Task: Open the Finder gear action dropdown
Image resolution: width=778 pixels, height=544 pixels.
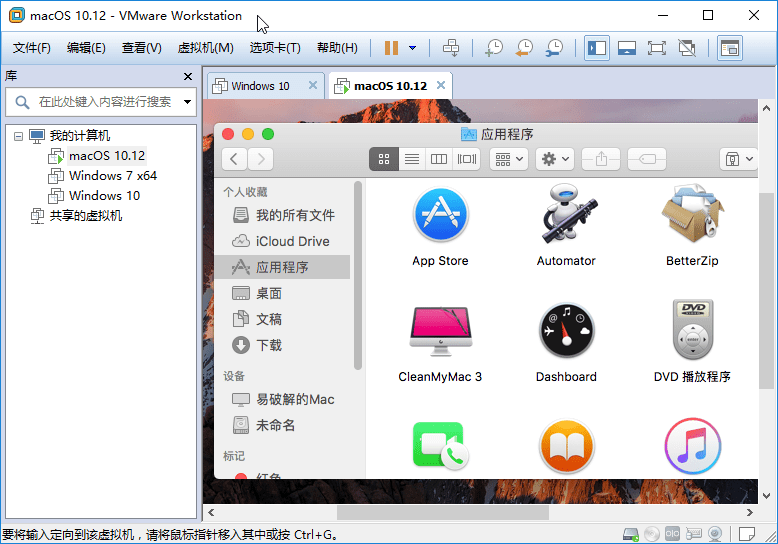Action: click(x=555, y=159)
